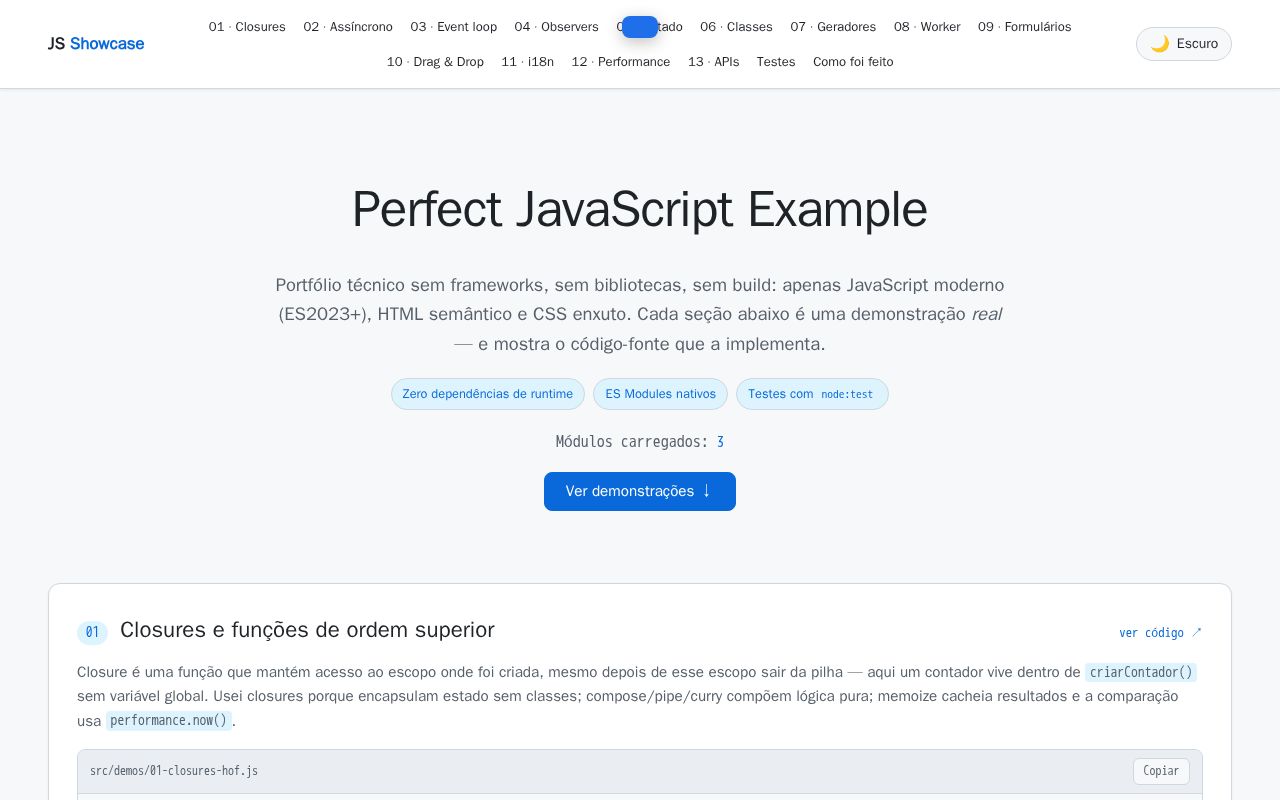Click the performance.now() inline code
The width and height of the screenshot is (1280, 800).
(x=169, y=720)
